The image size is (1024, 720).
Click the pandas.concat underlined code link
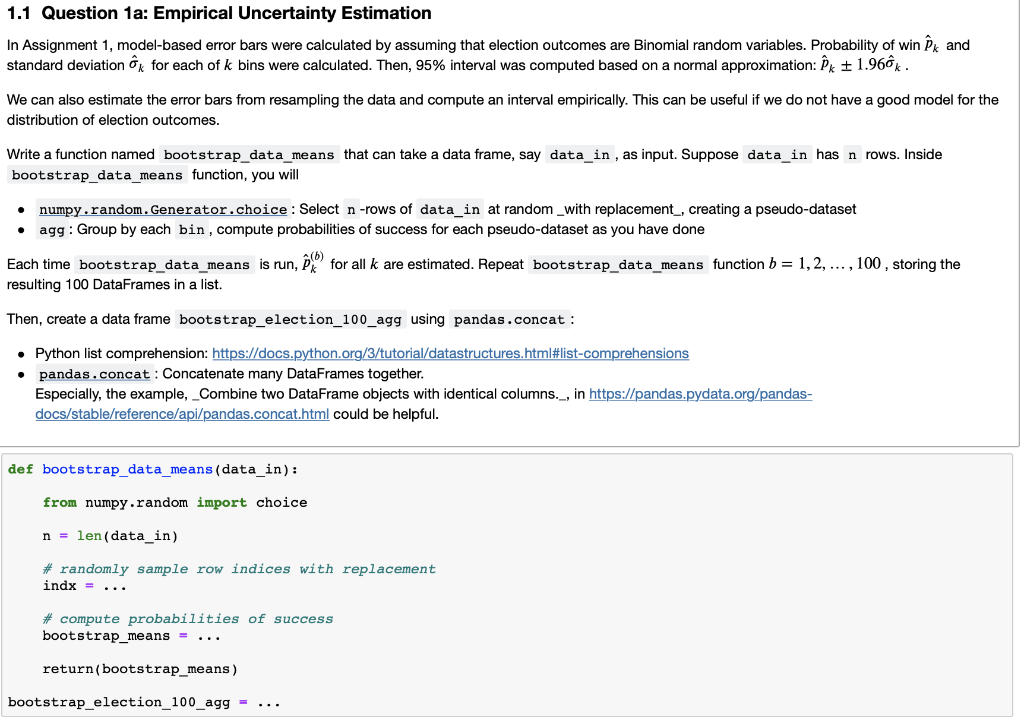(94, 374)
